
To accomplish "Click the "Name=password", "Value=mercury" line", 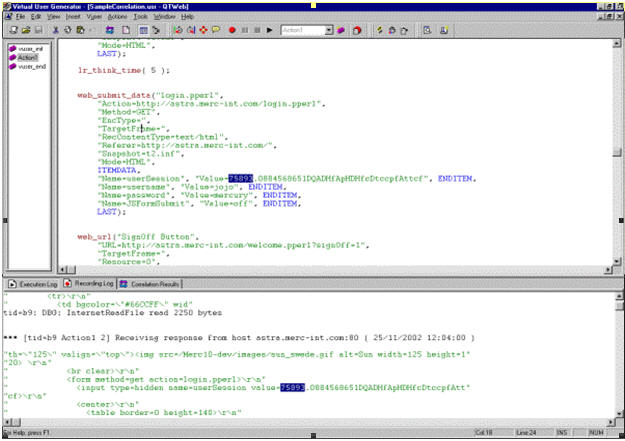I will pos(200,195).
